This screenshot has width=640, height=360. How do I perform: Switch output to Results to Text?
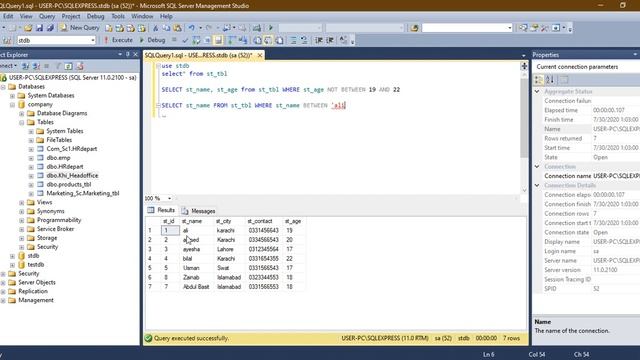pos(258,40)
